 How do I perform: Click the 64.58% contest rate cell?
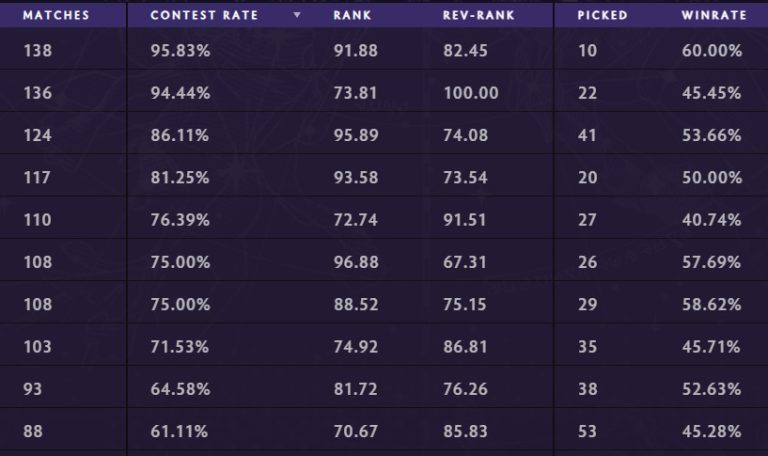(180, 390)
